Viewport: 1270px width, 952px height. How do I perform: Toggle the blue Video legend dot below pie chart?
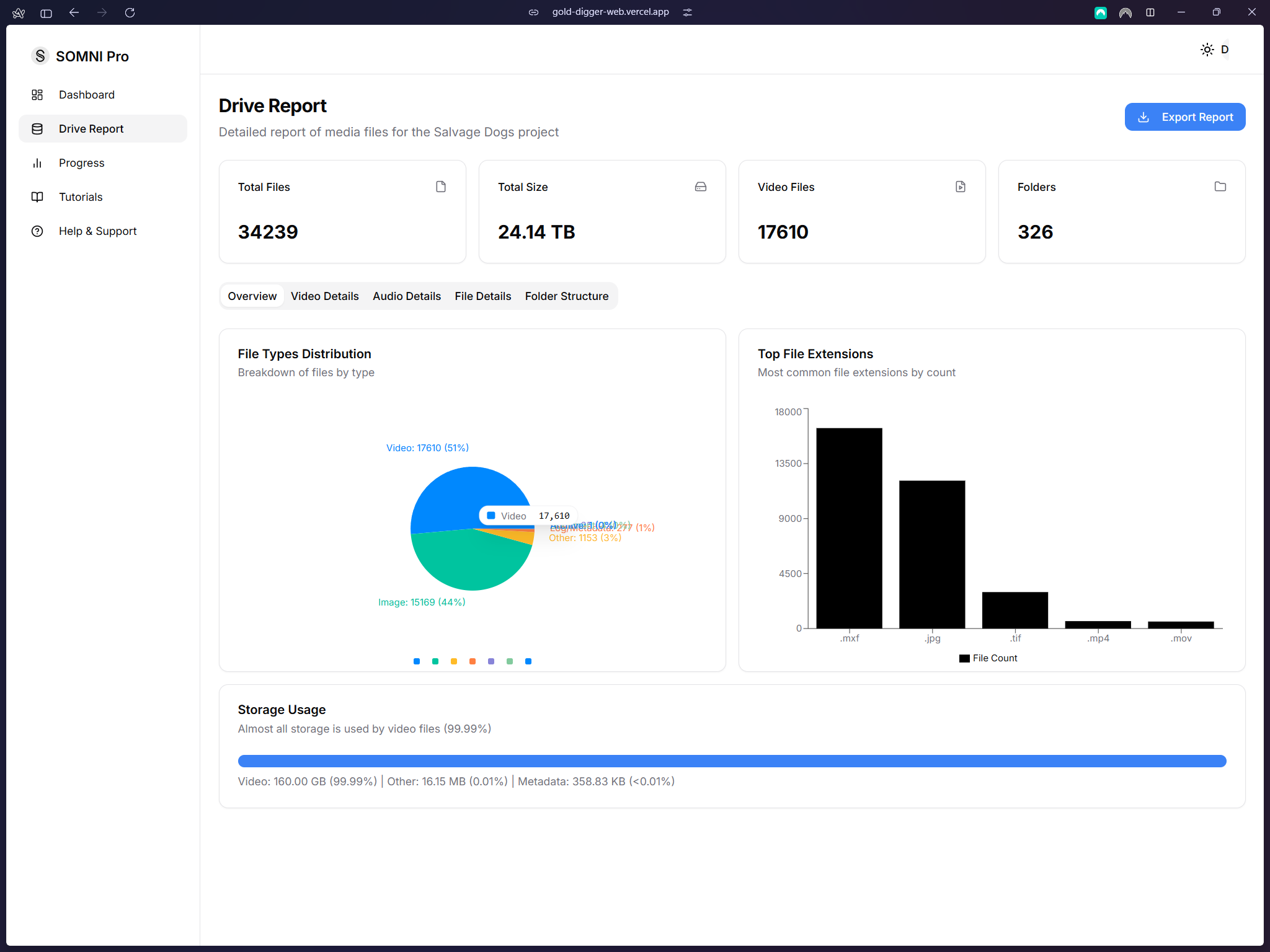(416, 661)
